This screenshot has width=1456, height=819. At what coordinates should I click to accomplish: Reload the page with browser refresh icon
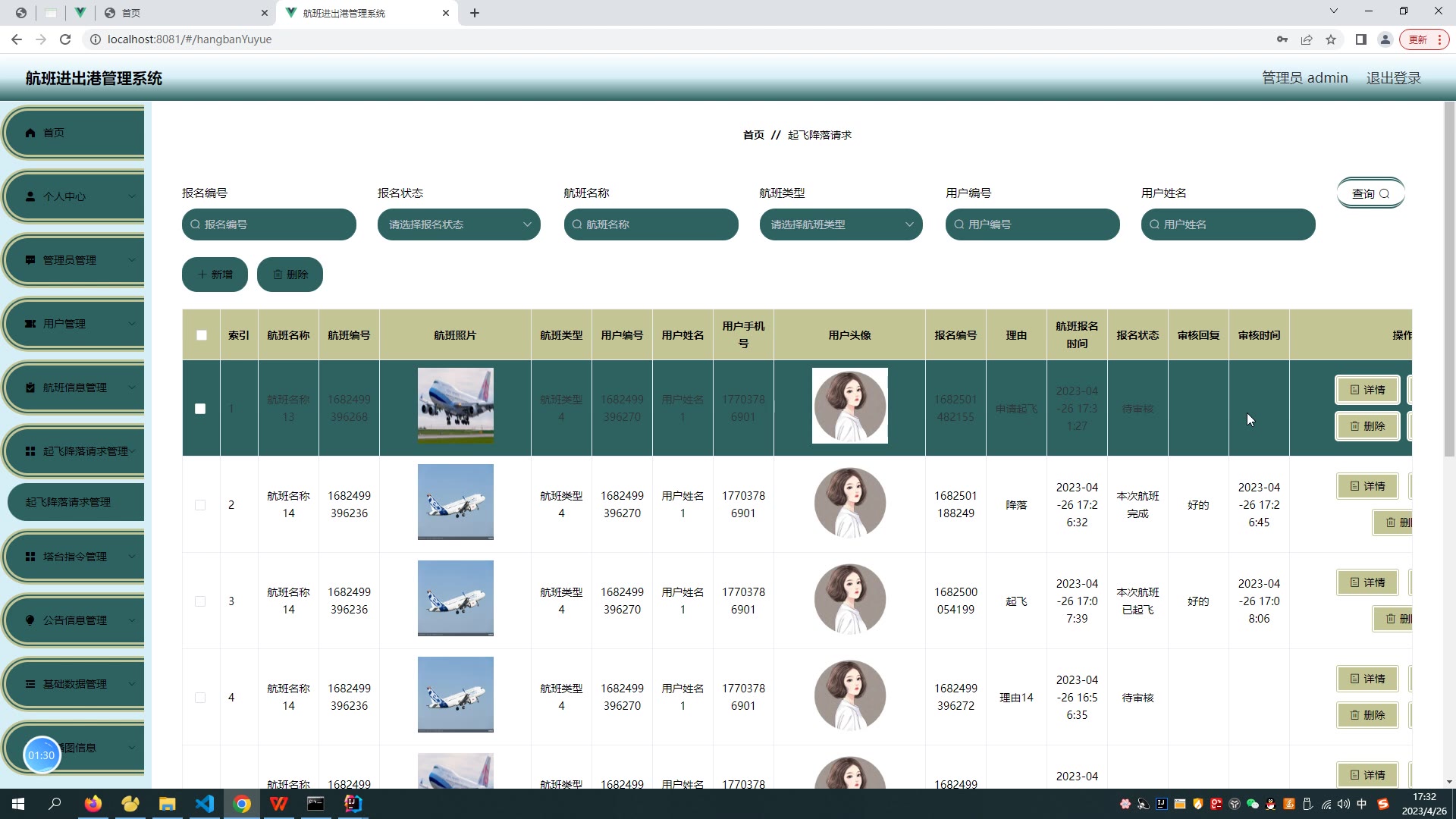(65, 39)
